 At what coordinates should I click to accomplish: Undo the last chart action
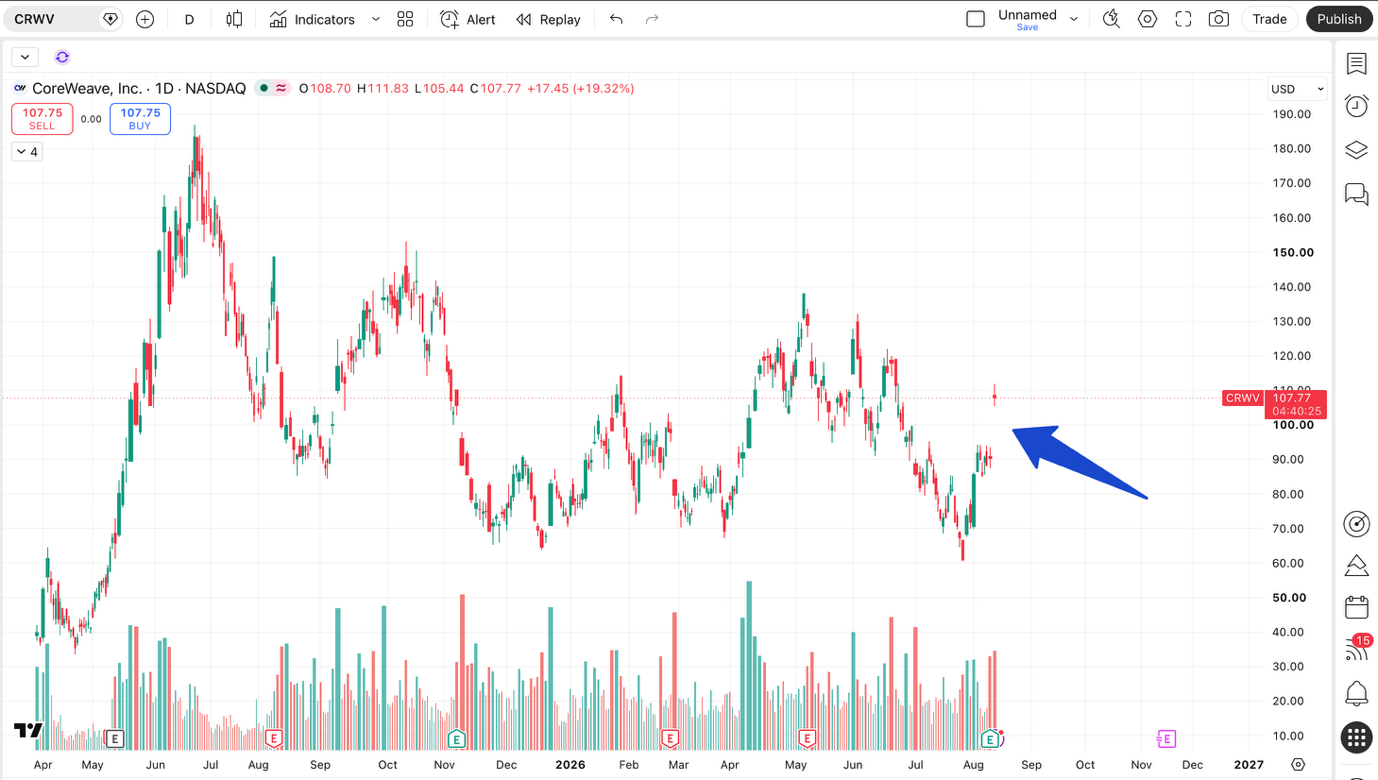(616, 19)
